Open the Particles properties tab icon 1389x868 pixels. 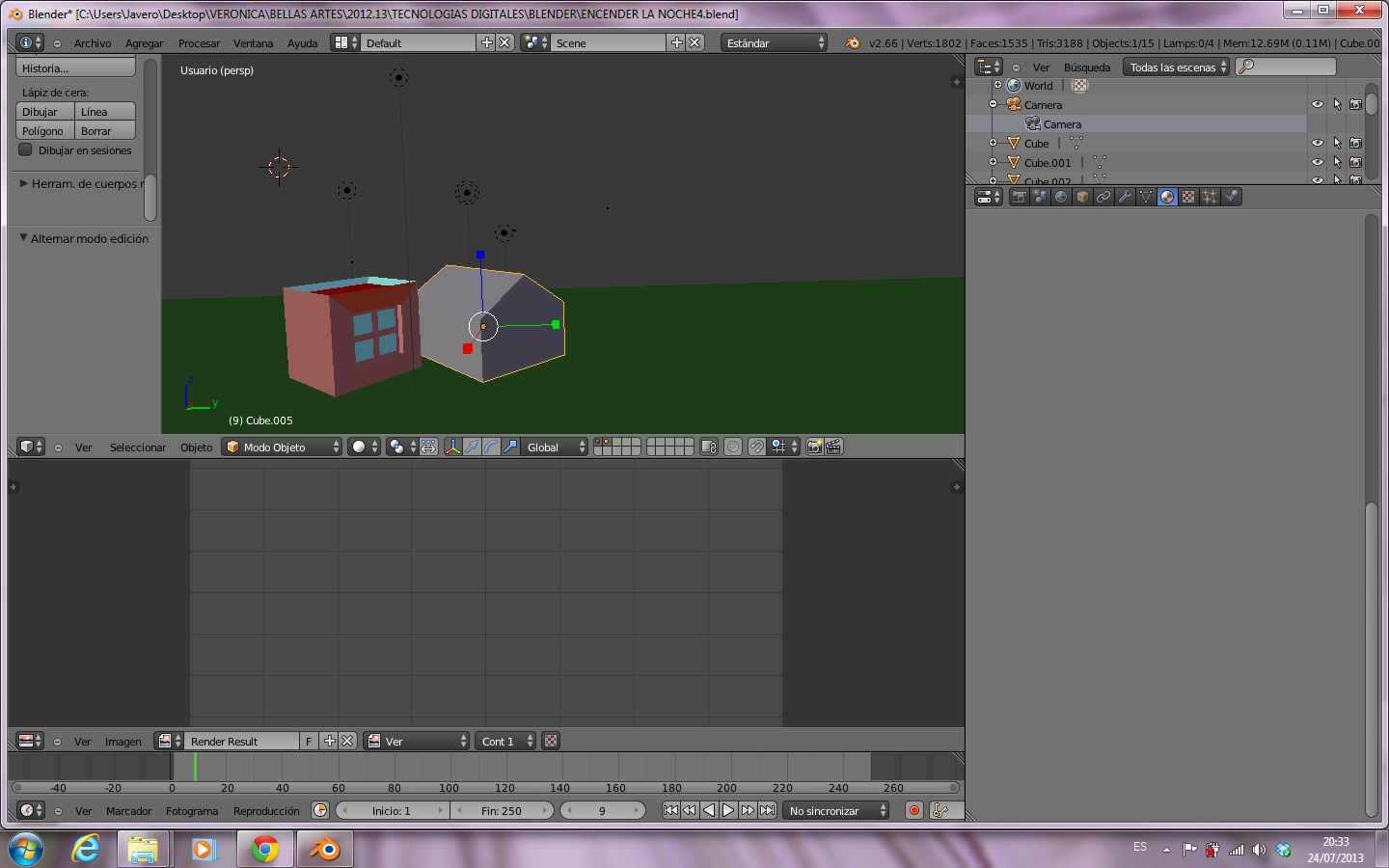point(1210,197)
